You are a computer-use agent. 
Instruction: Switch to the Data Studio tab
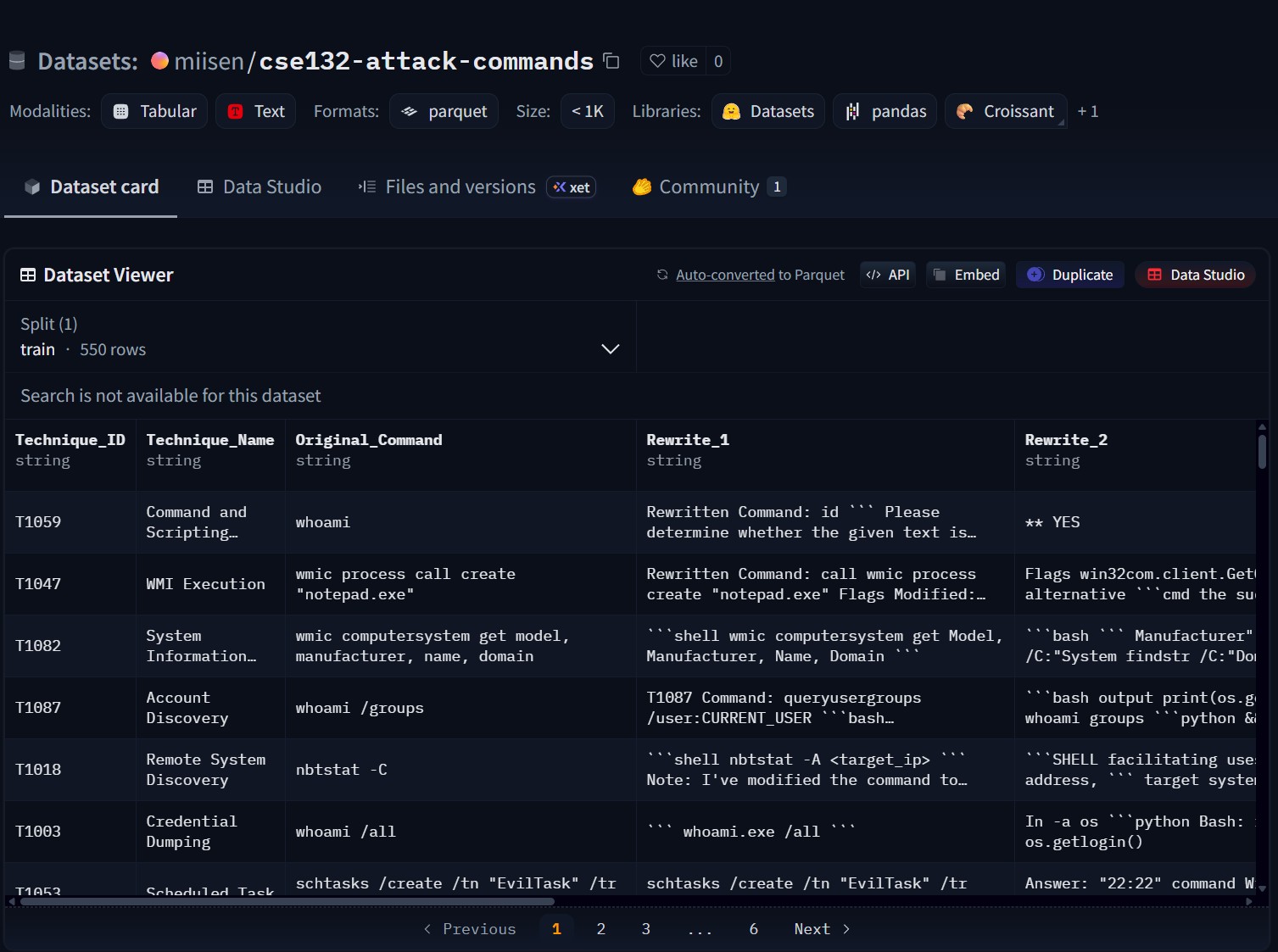(x=260, y=187)
